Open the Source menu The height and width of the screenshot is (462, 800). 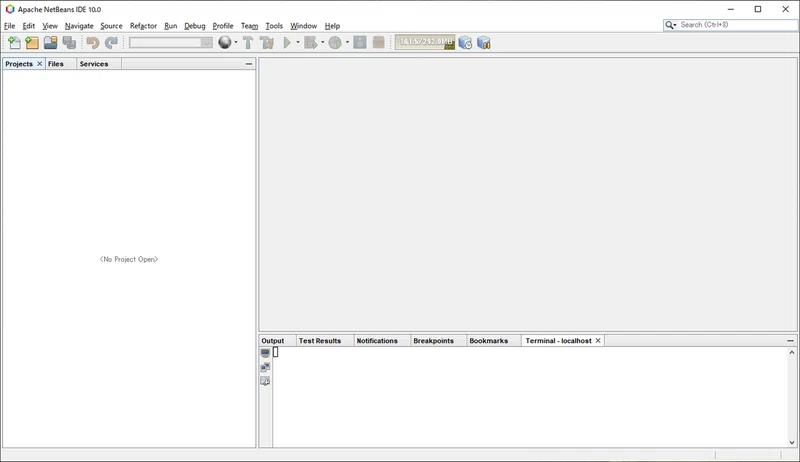111,26
